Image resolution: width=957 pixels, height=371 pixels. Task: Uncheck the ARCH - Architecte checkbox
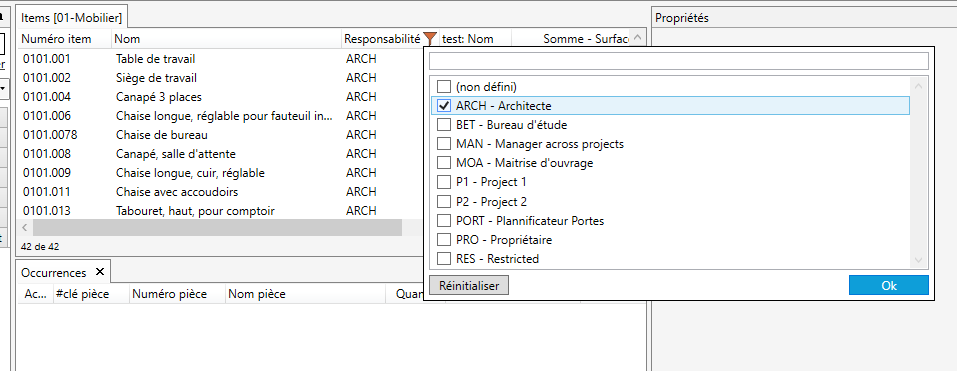[444, 106]
